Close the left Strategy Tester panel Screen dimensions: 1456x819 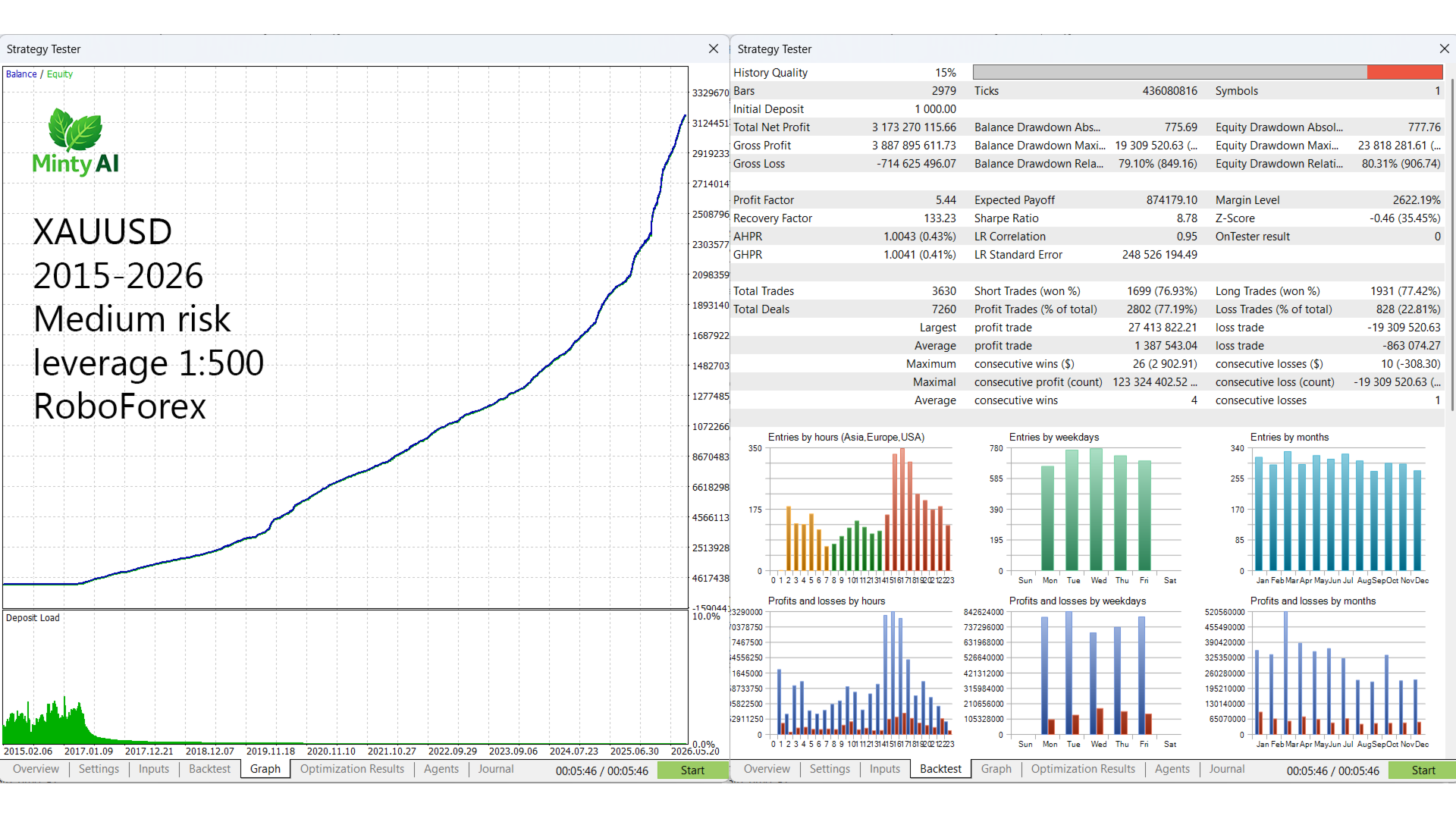tap(713, 49)
